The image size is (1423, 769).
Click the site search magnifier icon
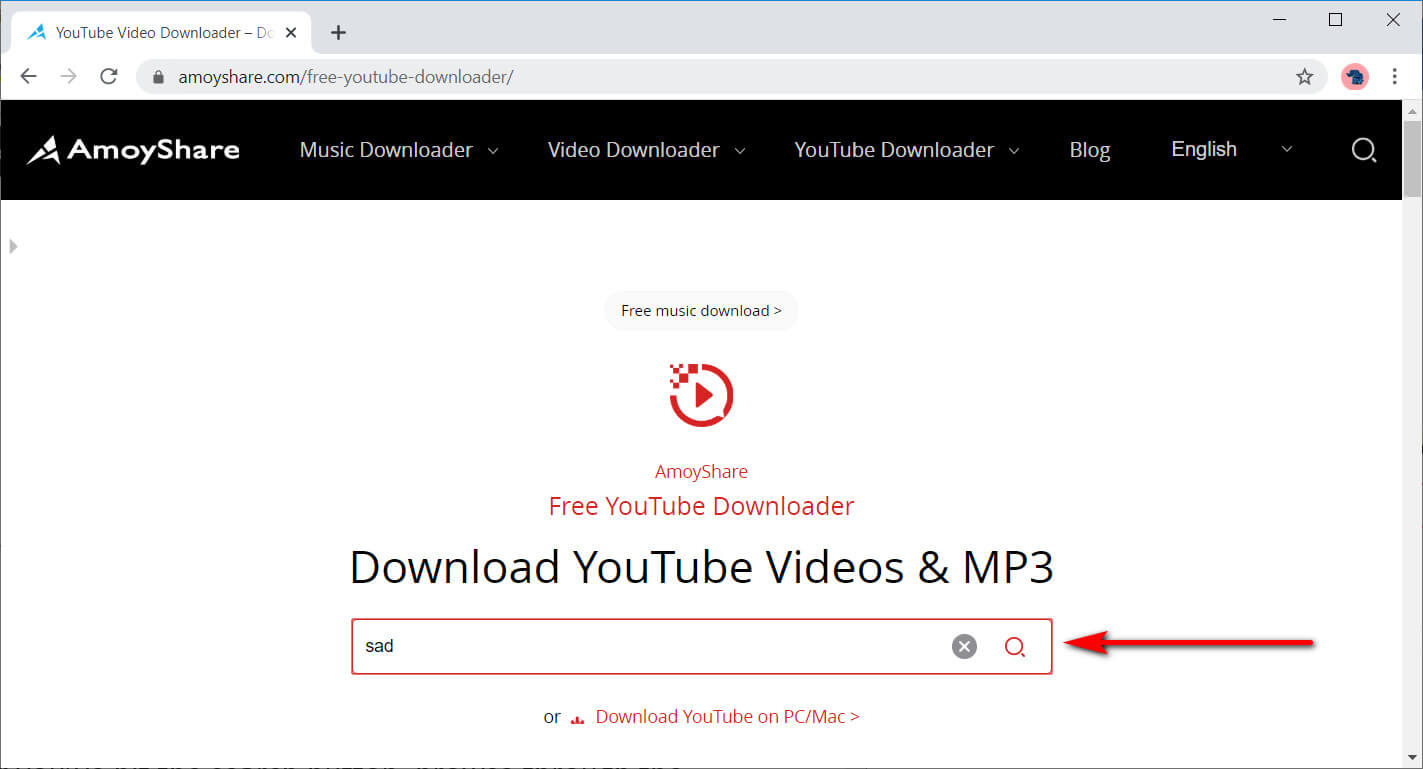point(1364,150)
